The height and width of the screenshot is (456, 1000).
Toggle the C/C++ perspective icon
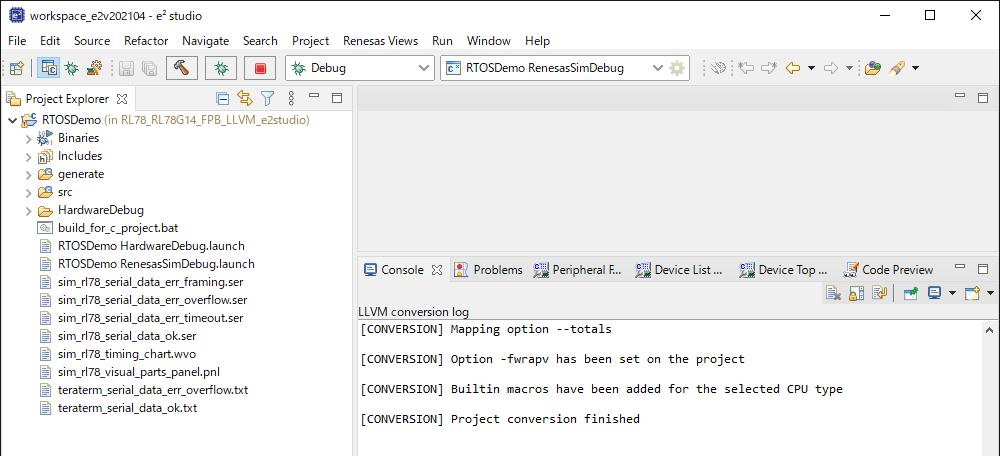48,68
